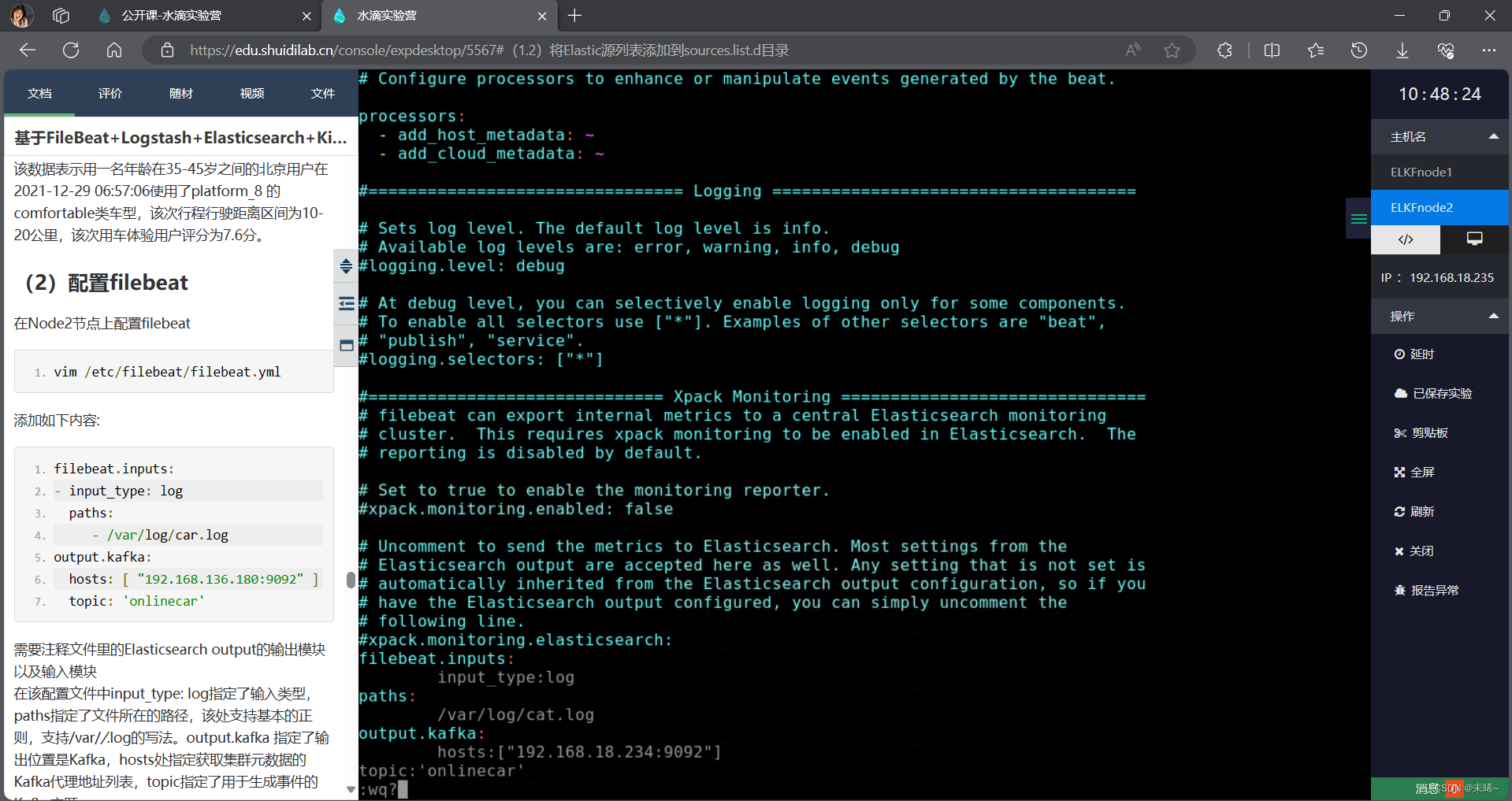
Task: Select the 文件 tab
Action: (323, 93)
